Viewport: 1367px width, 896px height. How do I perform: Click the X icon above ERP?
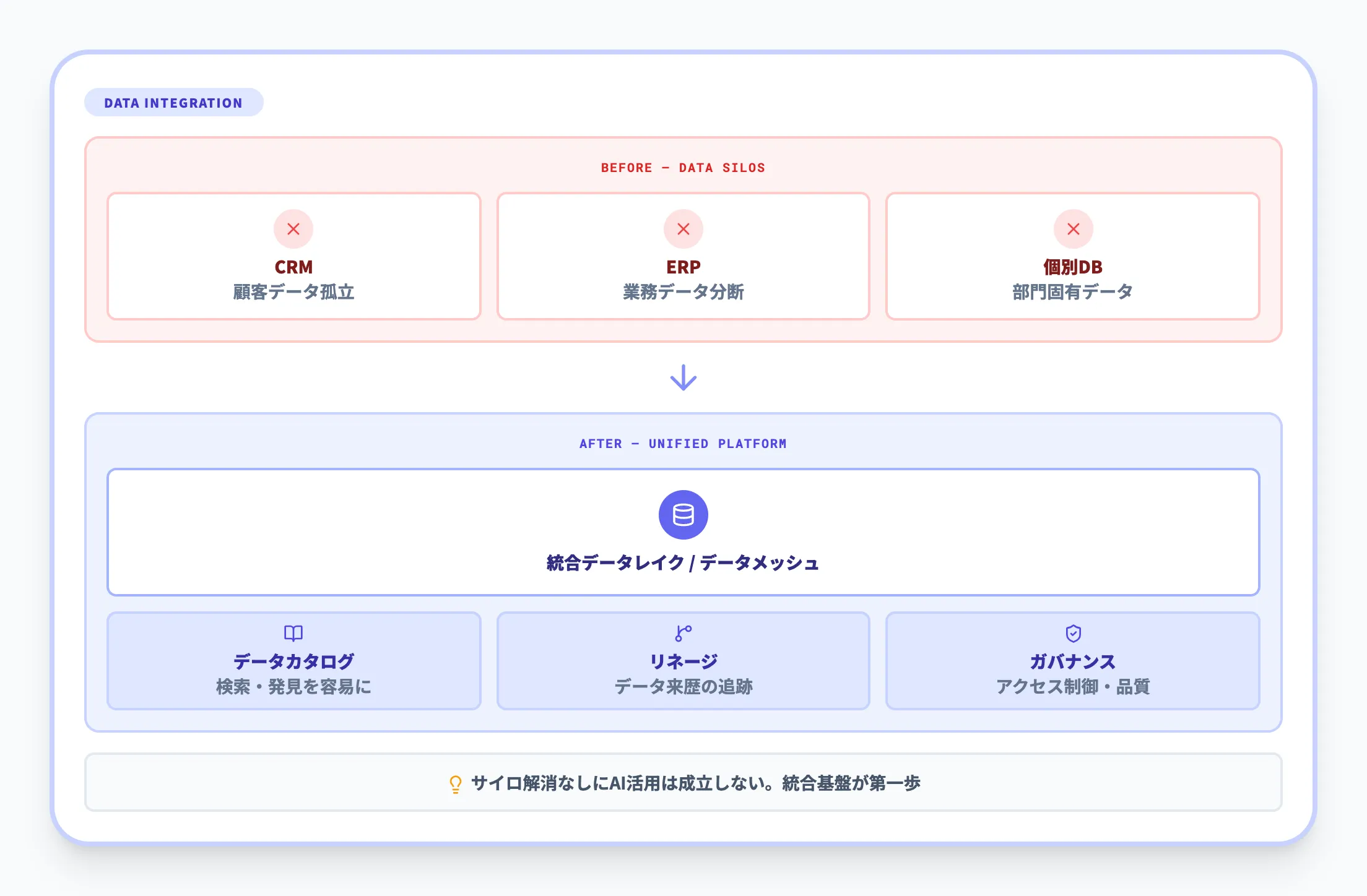[x=683, y=228]
